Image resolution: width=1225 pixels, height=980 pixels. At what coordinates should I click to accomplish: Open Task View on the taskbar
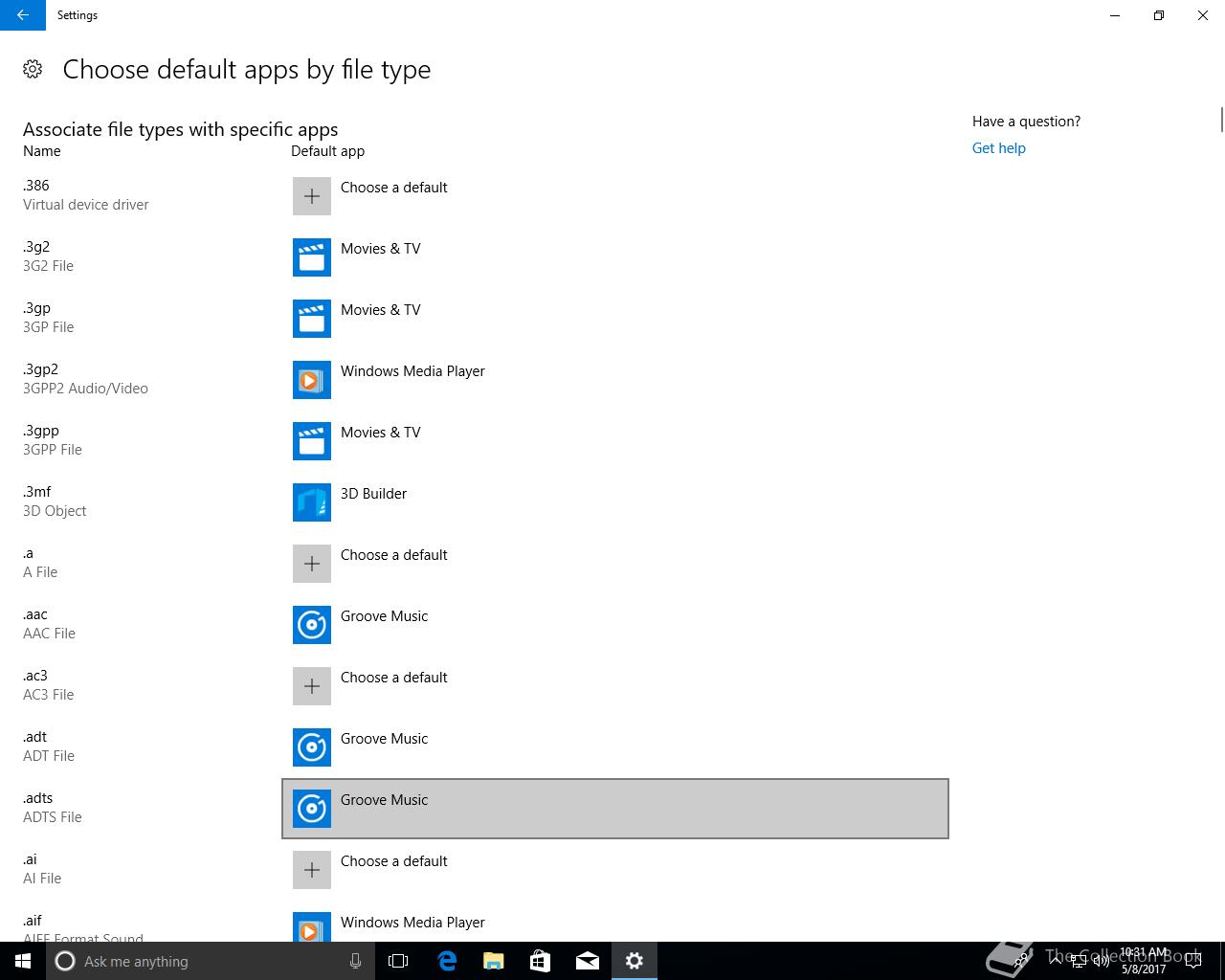398,961
